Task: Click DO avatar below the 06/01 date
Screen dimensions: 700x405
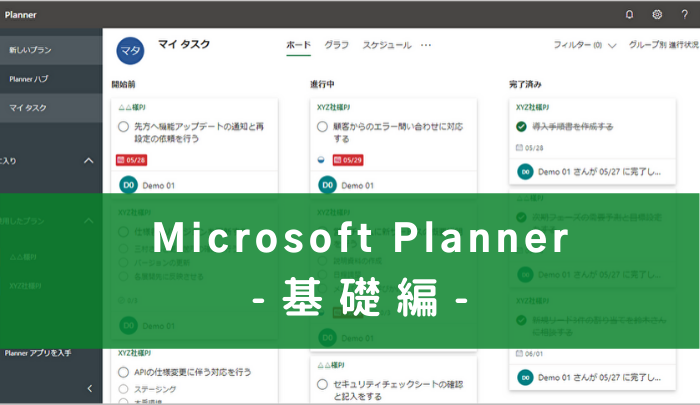Action: coord(525,378)
